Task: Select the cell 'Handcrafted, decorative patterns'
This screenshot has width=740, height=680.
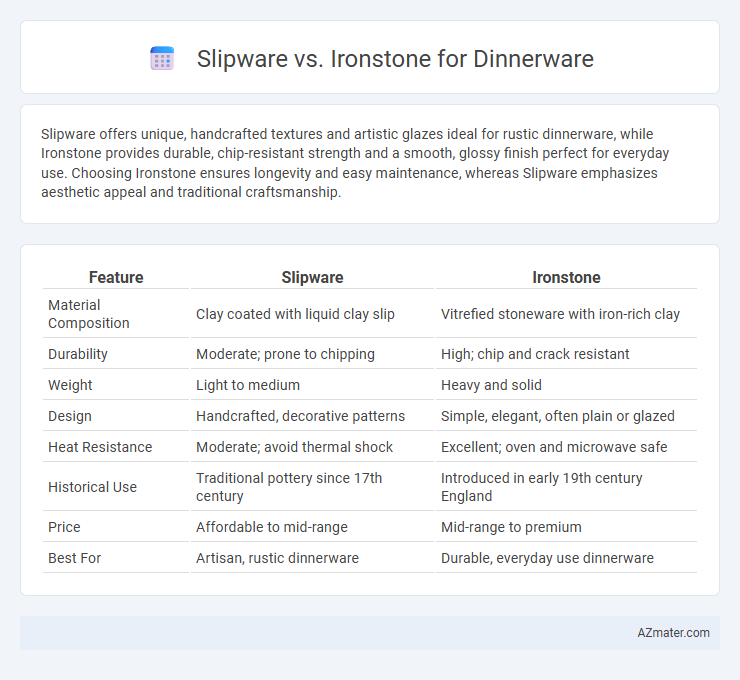Action: [300, 416]
